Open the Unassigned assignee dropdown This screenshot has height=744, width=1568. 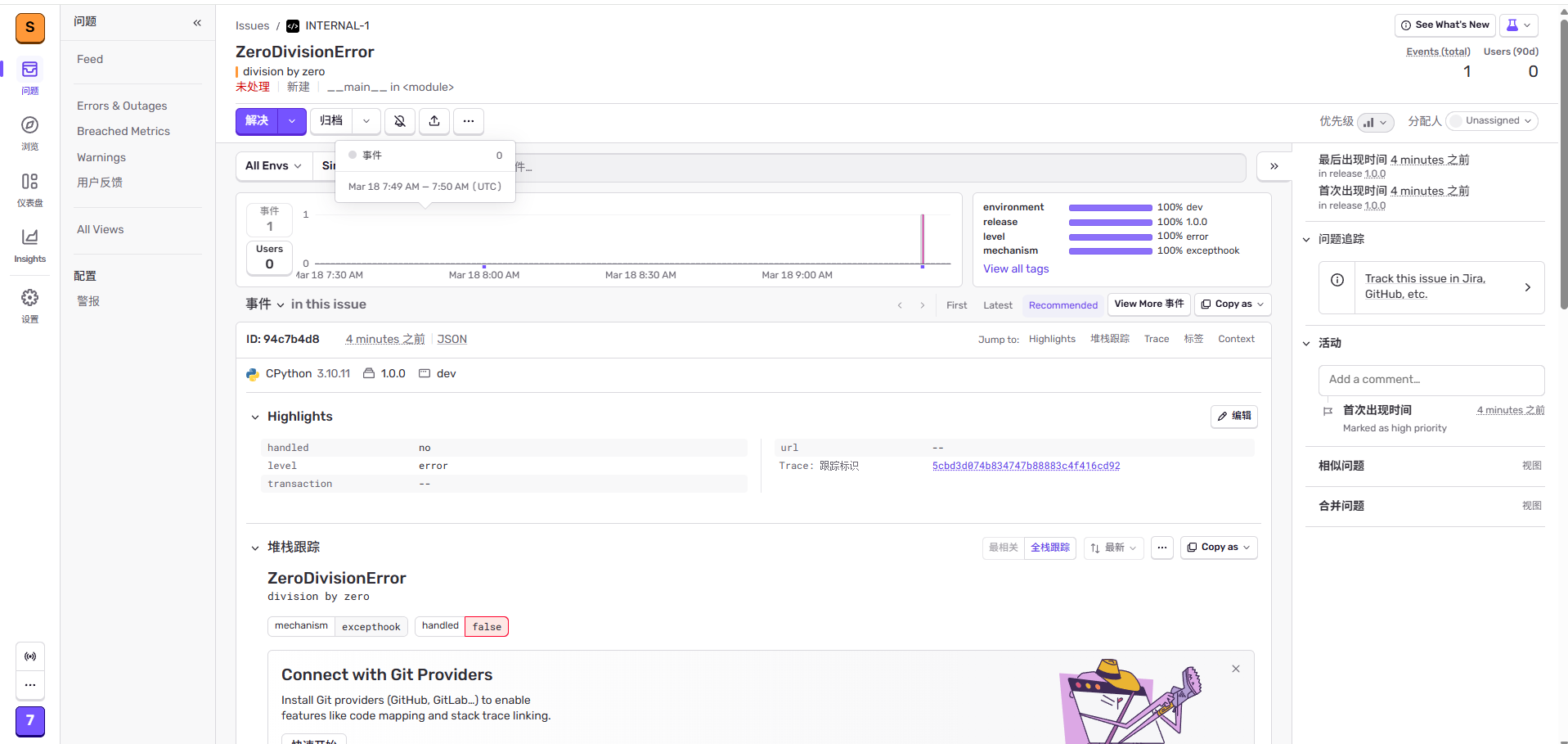1492,121
